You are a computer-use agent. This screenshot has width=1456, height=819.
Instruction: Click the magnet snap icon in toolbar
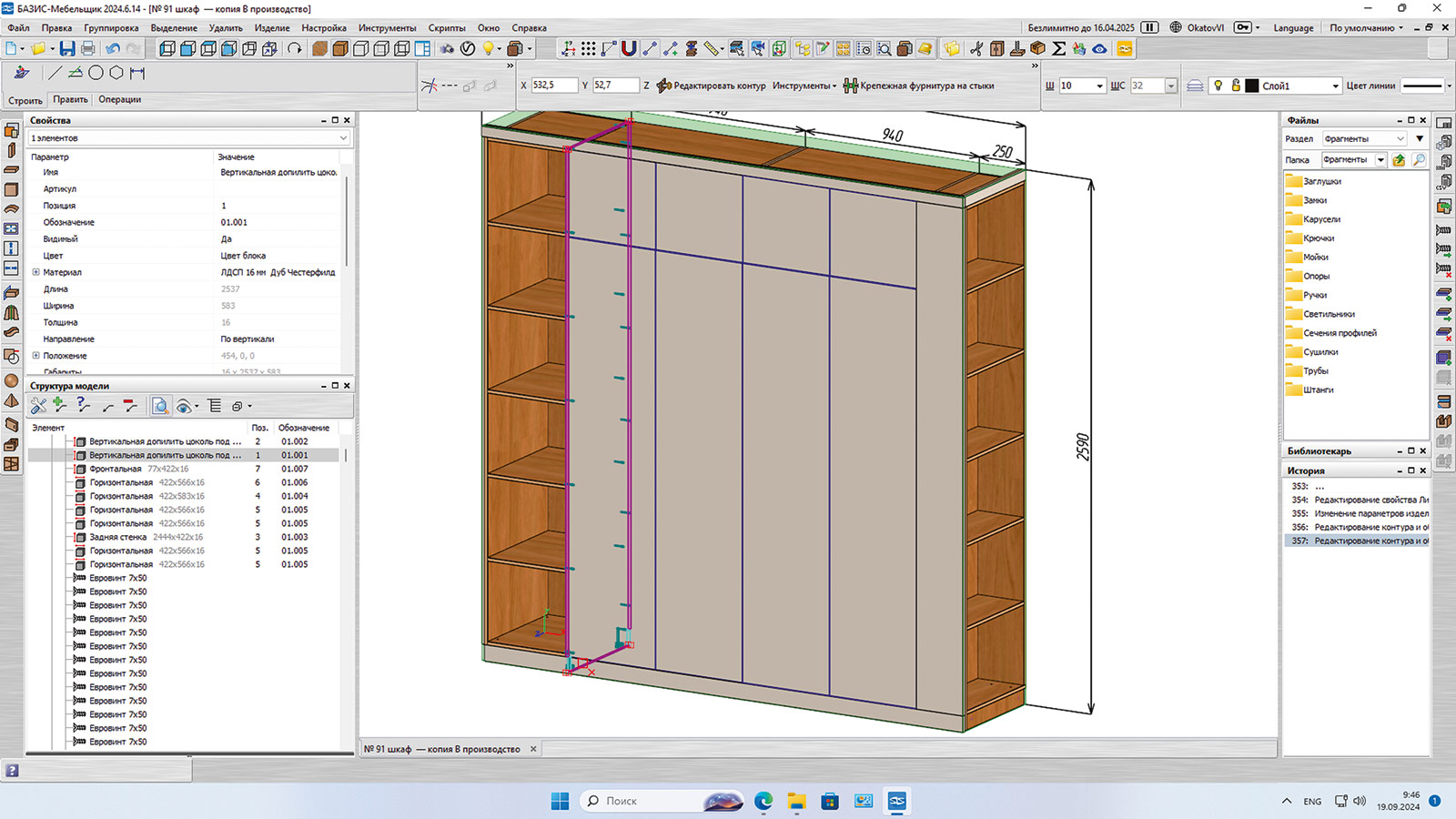628,48
